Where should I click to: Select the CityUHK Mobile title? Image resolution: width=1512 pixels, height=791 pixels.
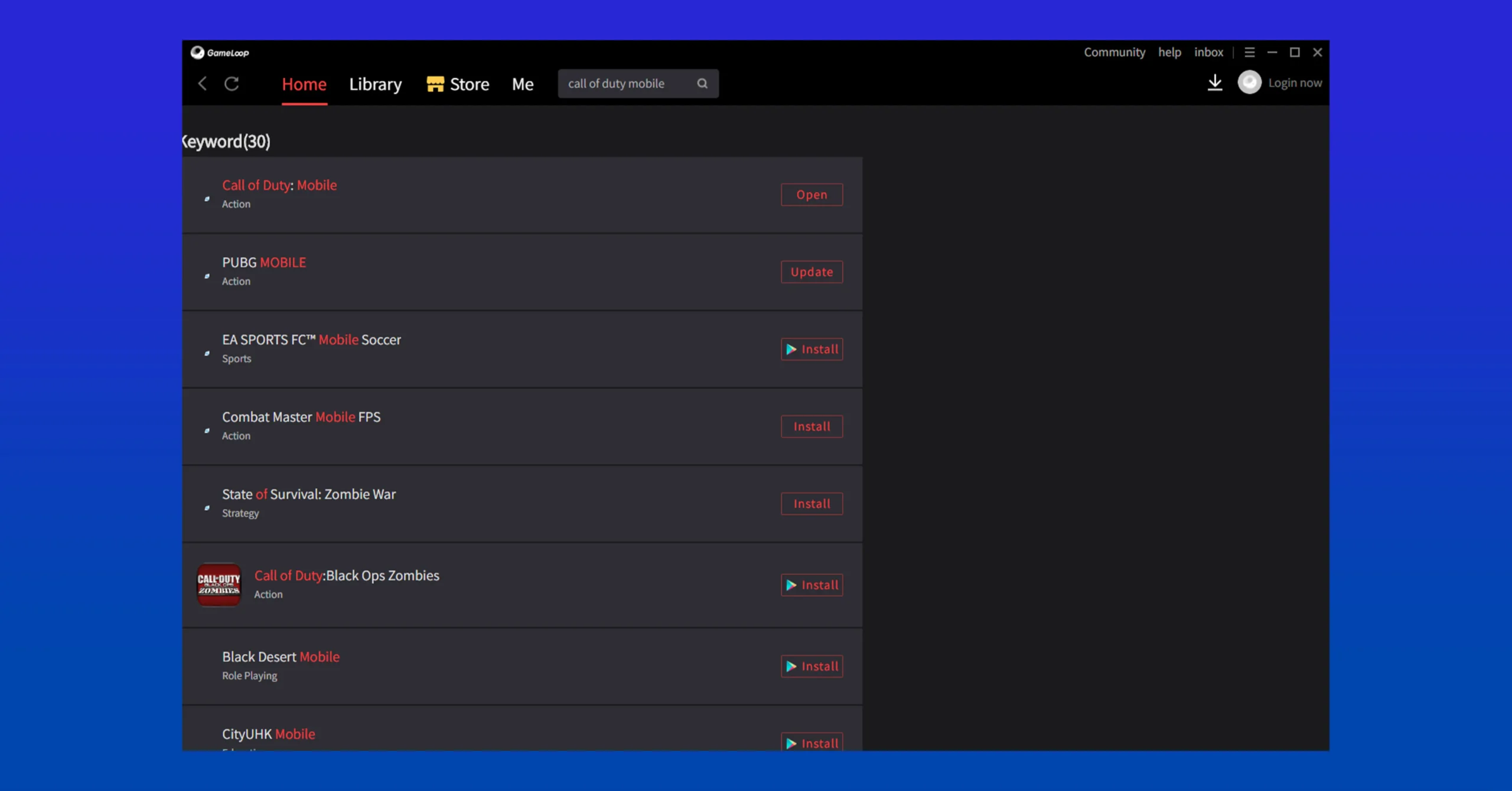tap(269, 734)
